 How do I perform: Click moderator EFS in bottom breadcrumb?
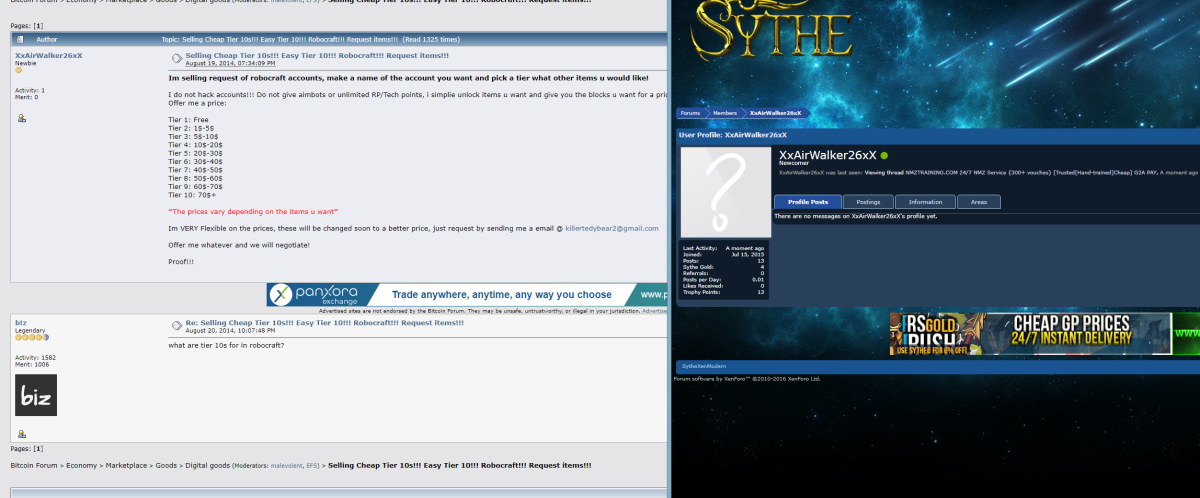click(x=314, y=465)
